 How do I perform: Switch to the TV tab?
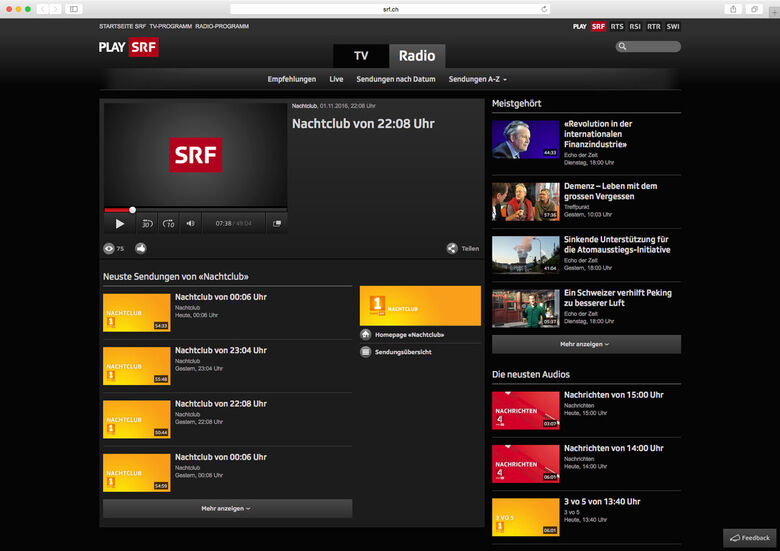click(361, 56)
